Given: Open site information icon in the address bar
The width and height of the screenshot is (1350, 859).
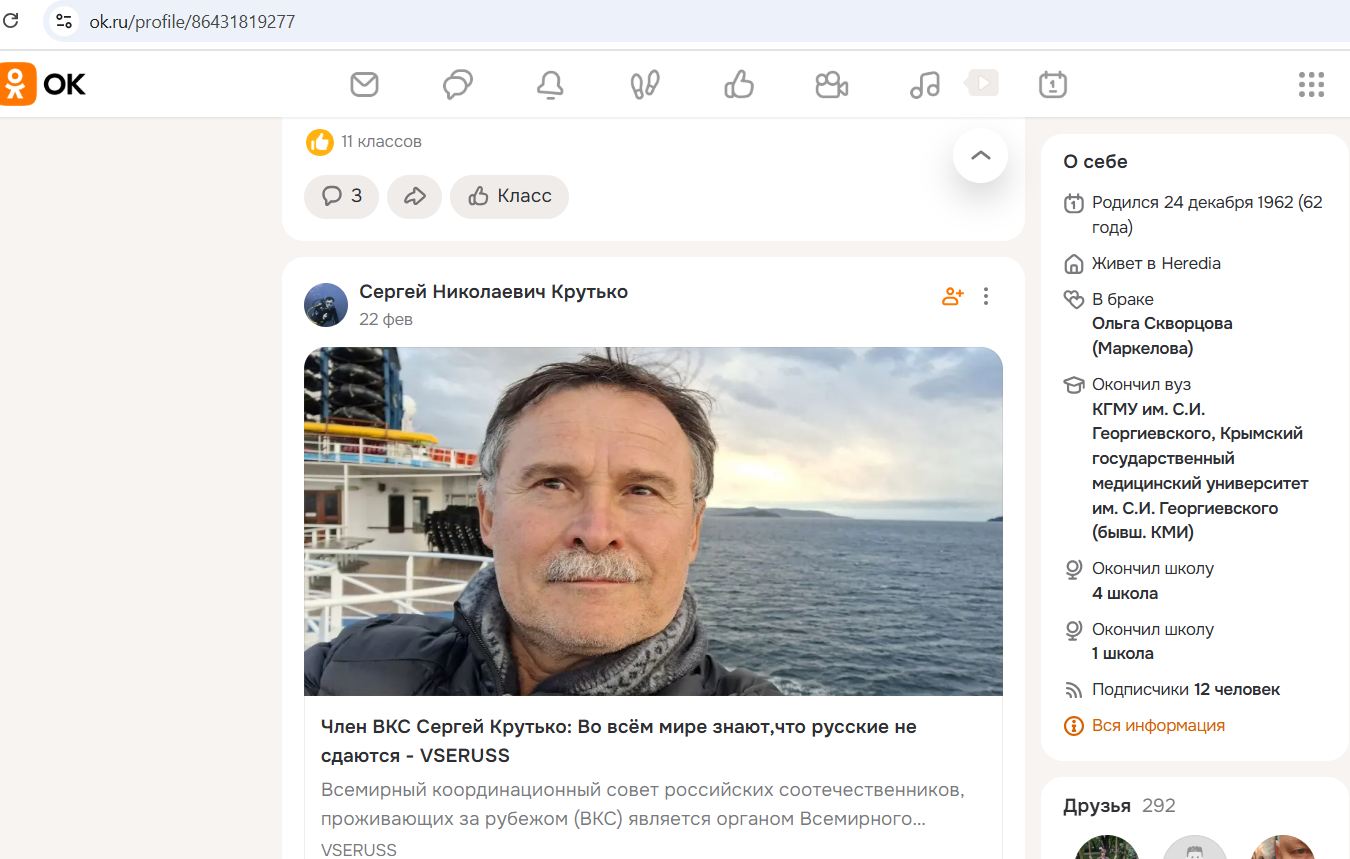Looking at the screenshot, I should point(64,21).
